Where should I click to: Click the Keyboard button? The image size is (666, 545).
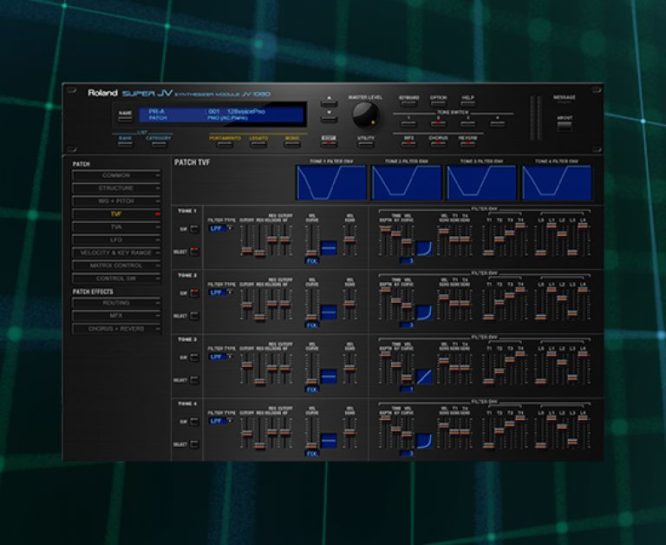point(409,102)
